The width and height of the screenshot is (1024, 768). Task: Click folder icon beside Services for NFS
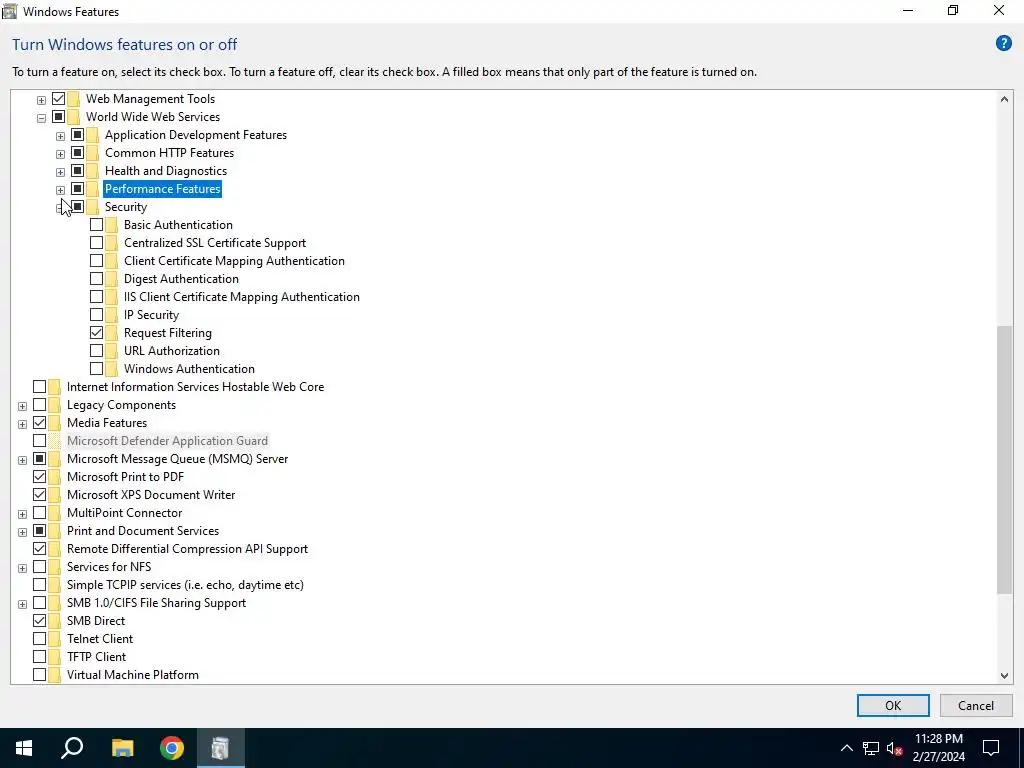pos(54,567)
